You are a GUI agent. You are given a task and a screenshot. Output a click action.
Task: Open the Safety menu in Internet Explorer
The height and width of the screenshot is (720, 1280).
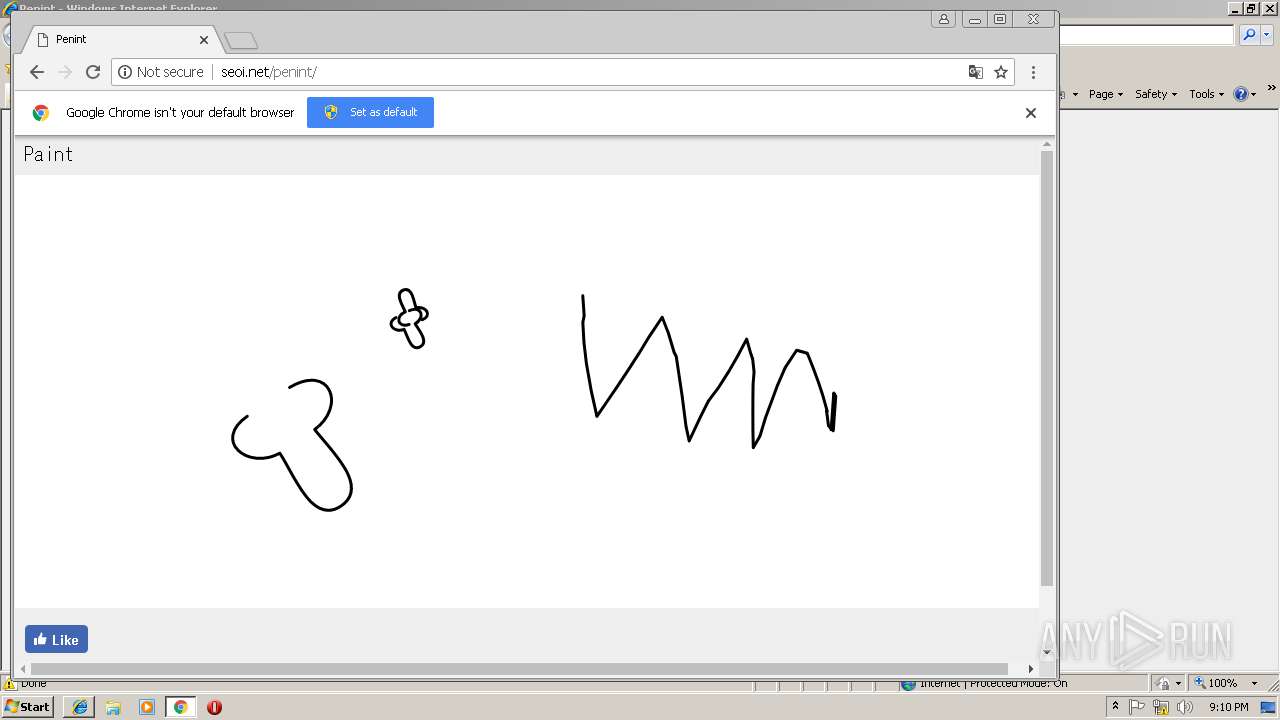(1156, 94)
